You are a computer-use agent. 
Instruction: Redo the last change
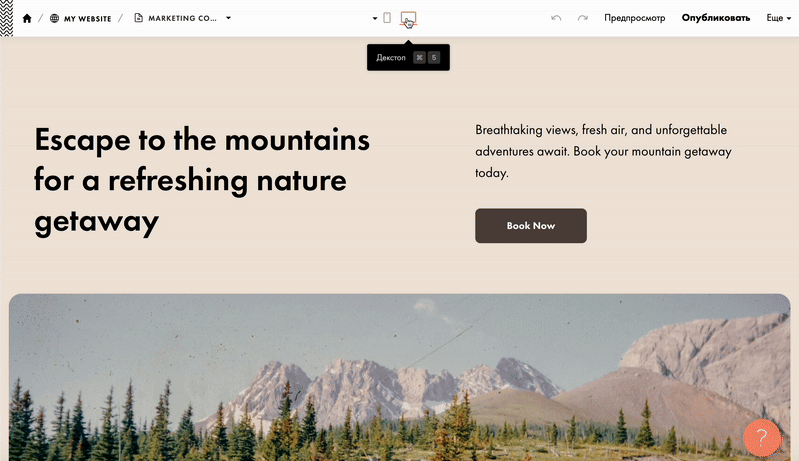(x=582, y=18)
